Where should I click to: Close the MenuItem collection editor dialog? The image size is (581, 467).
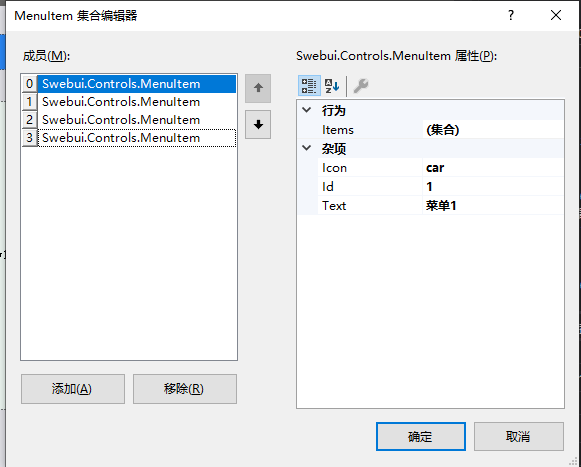tap(556, 16)
